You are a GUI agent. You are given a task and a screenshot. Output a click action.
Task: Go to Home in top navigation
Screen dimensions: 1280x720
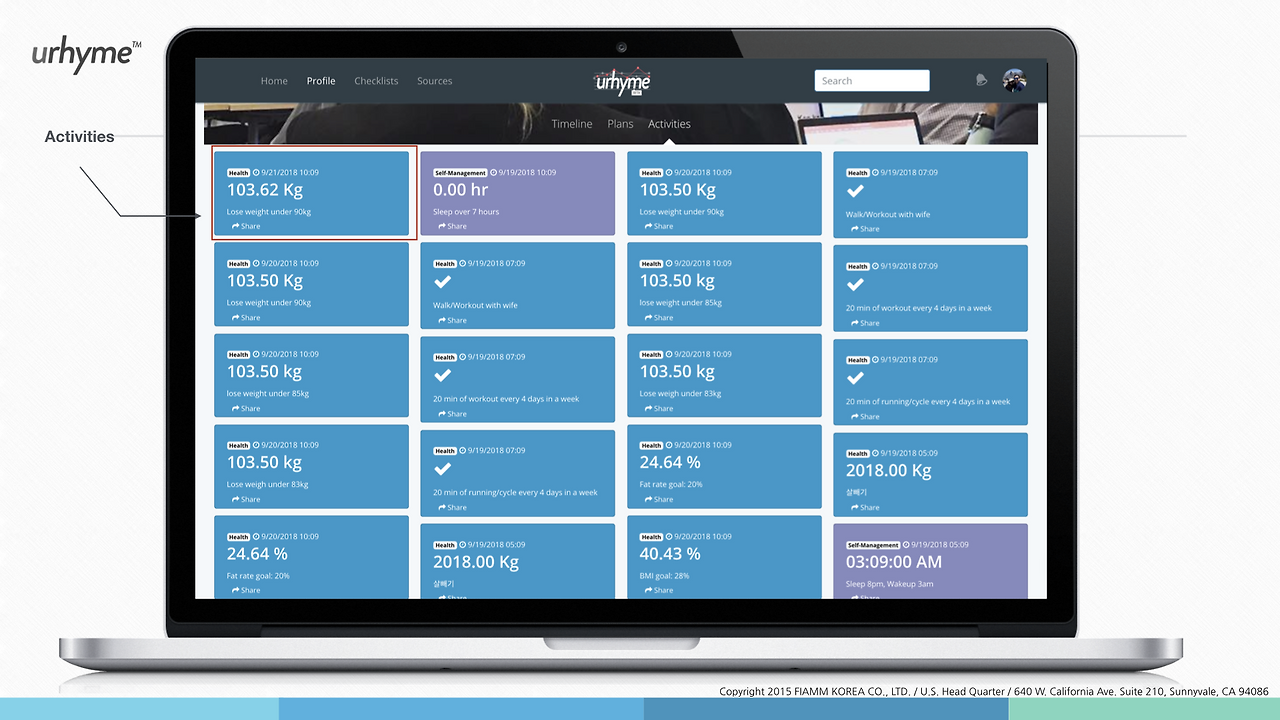pos(274,81)
